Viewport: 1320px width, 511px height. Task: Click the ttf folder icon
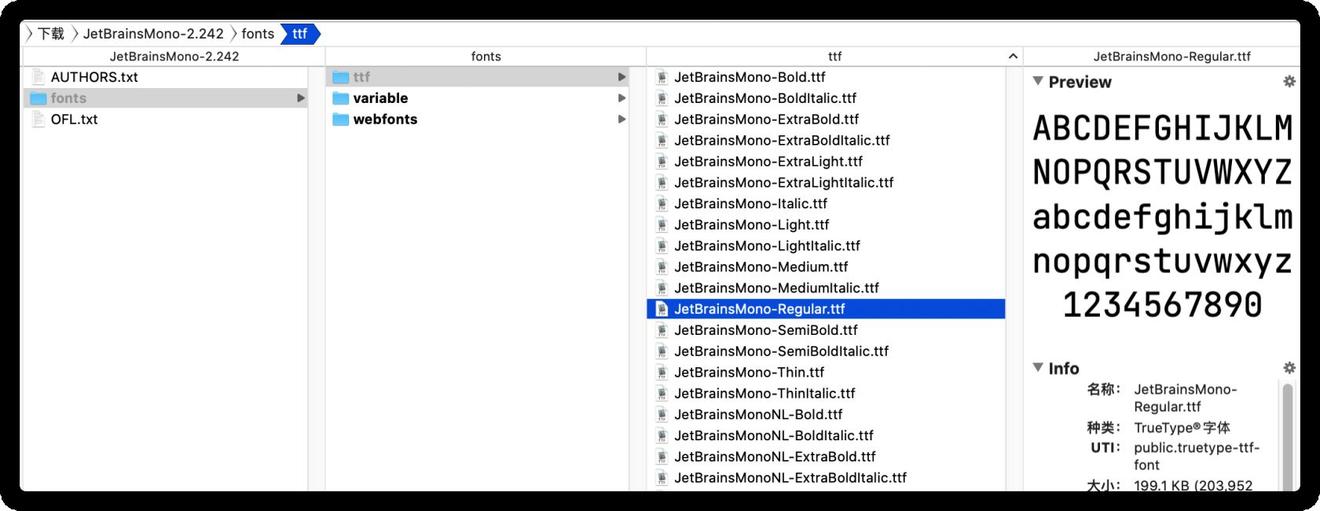[340, 77]
